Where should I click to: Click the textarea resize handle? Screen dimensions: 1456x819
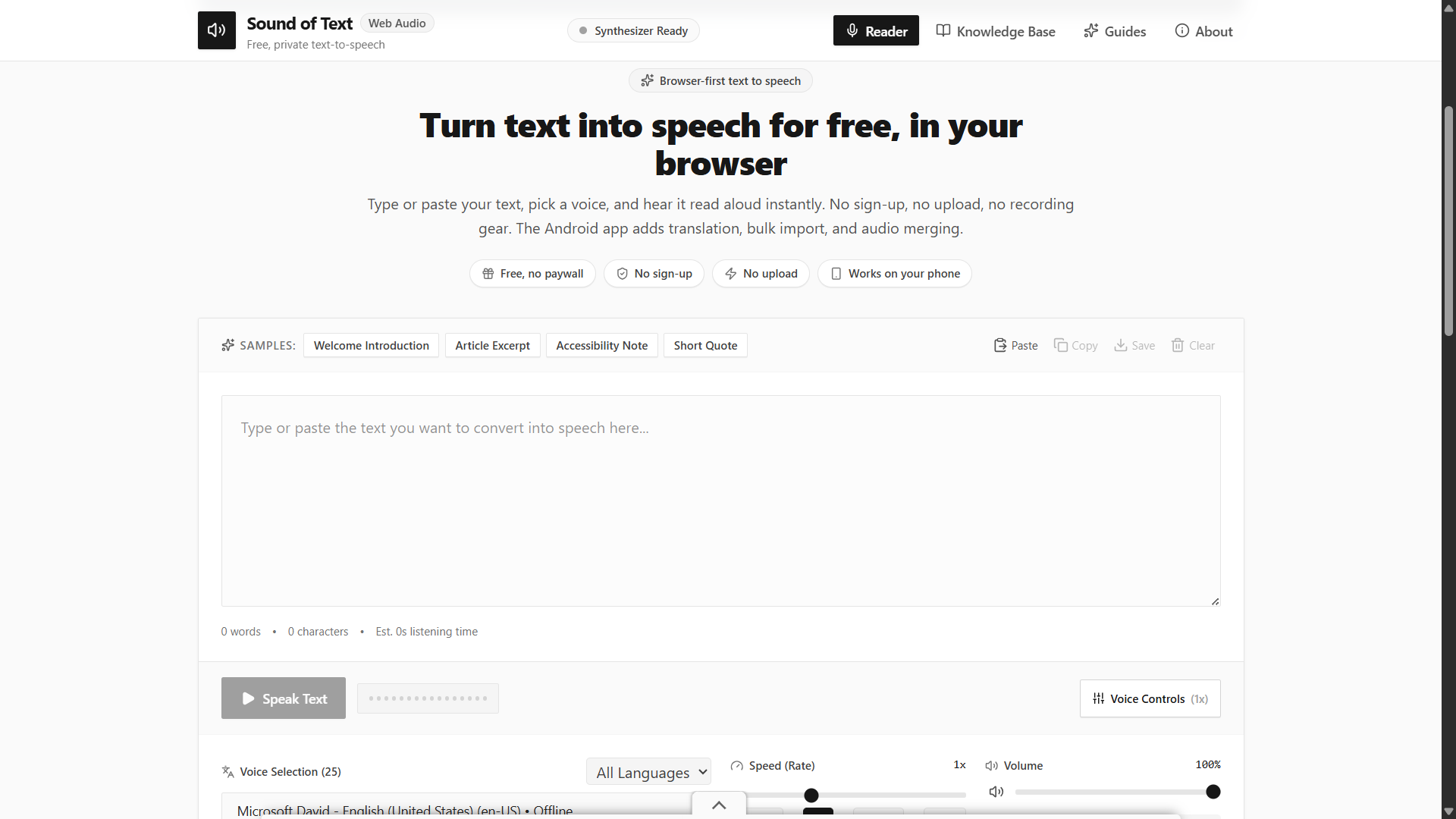coord(1215,601)
